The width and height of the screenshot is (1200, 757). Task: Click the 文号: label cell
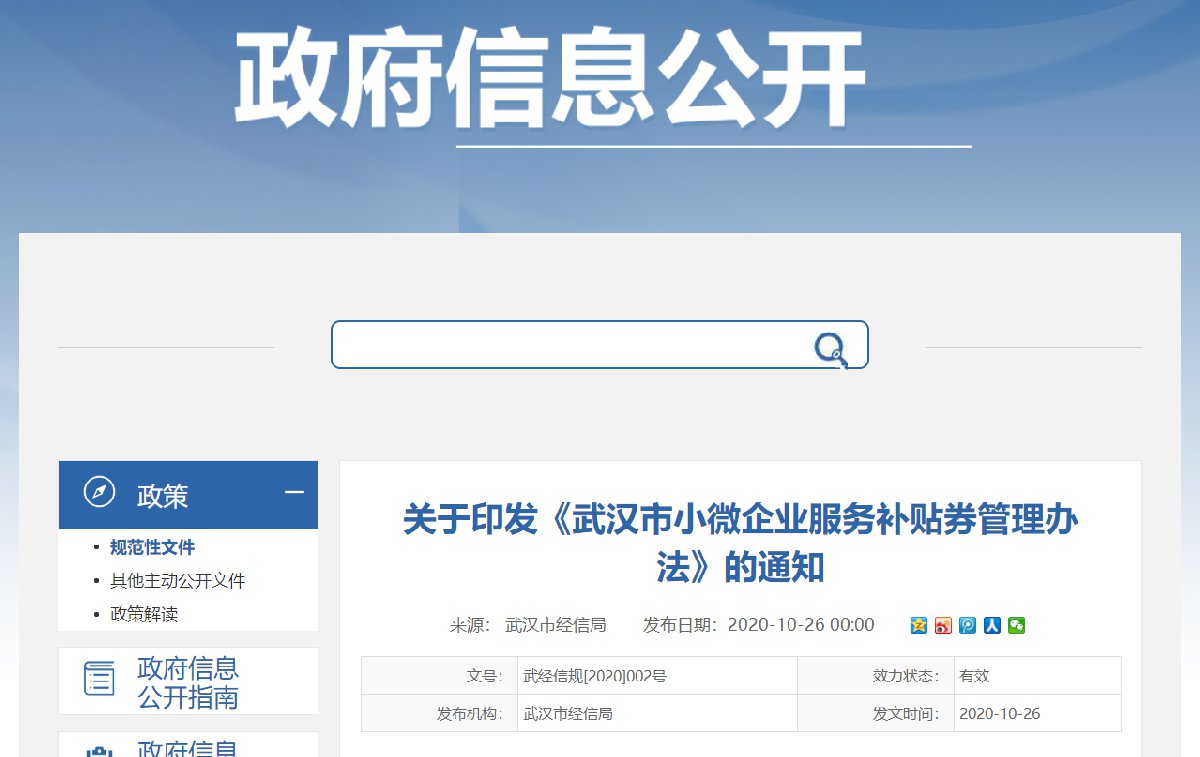[439, 676]
